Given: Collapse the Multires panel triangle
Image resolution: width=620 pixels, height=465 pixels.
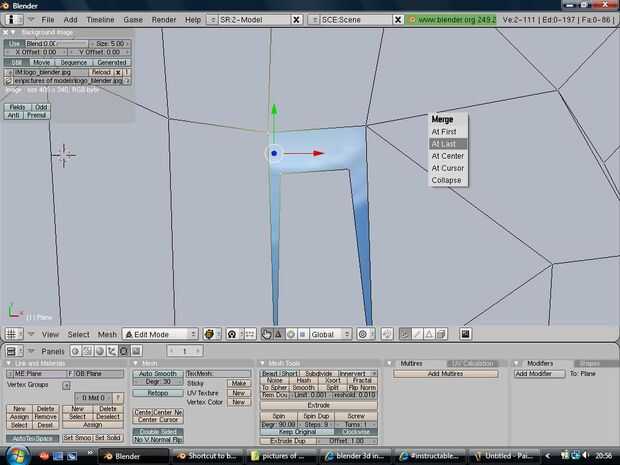Looking at the screenshot, I should click(389, 363).
